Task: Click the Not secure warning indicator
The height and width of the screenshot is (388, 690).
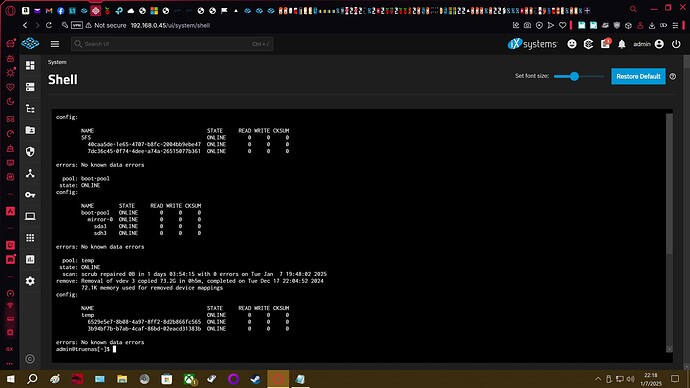Action: click(x=106, y=26)
